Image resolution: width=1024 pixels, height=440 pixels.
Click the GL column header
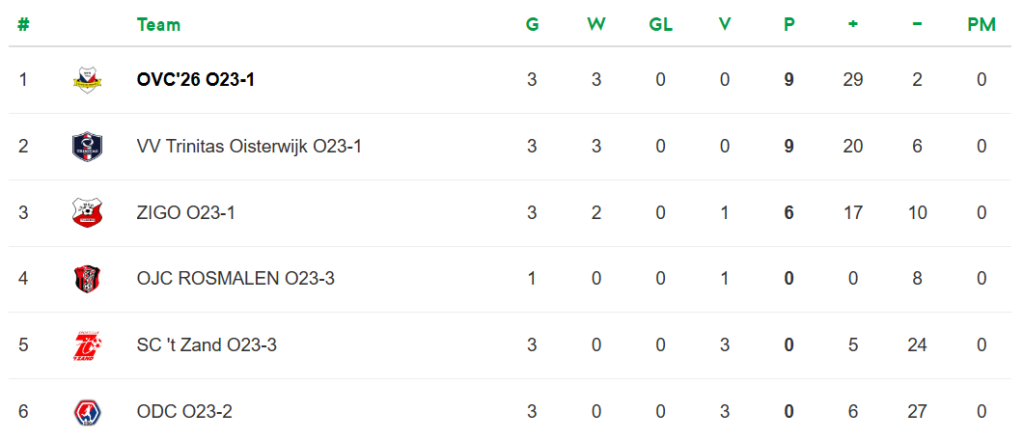click(660, 25)
